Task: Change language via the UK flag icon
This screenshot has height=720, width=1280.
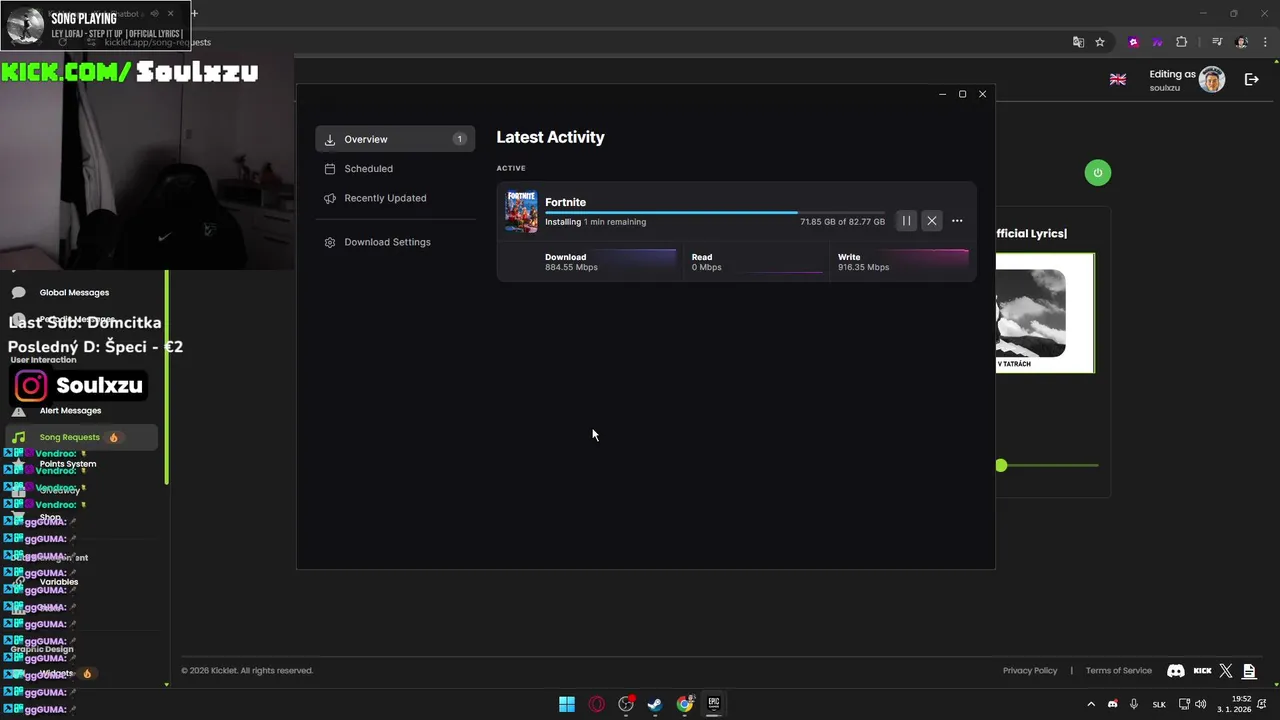Action: [1117, 80]
